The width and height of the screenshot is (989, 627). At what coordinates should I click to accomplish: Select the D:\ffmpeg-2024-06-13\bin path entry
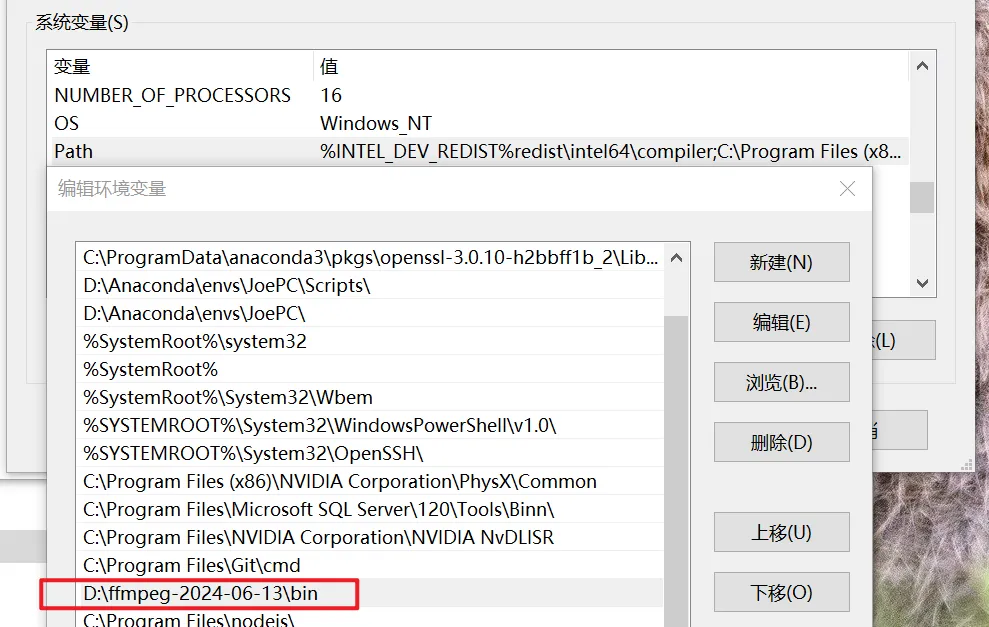click(x=370, y=593)
